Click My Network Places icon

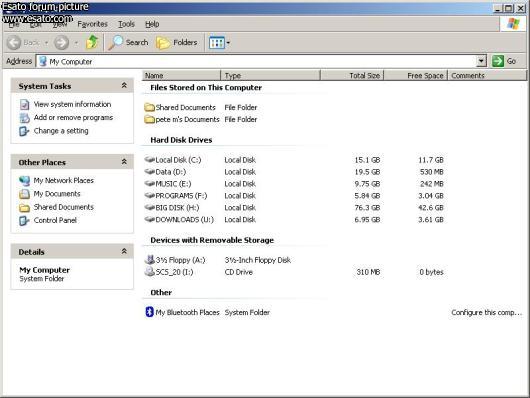[24, 181]
